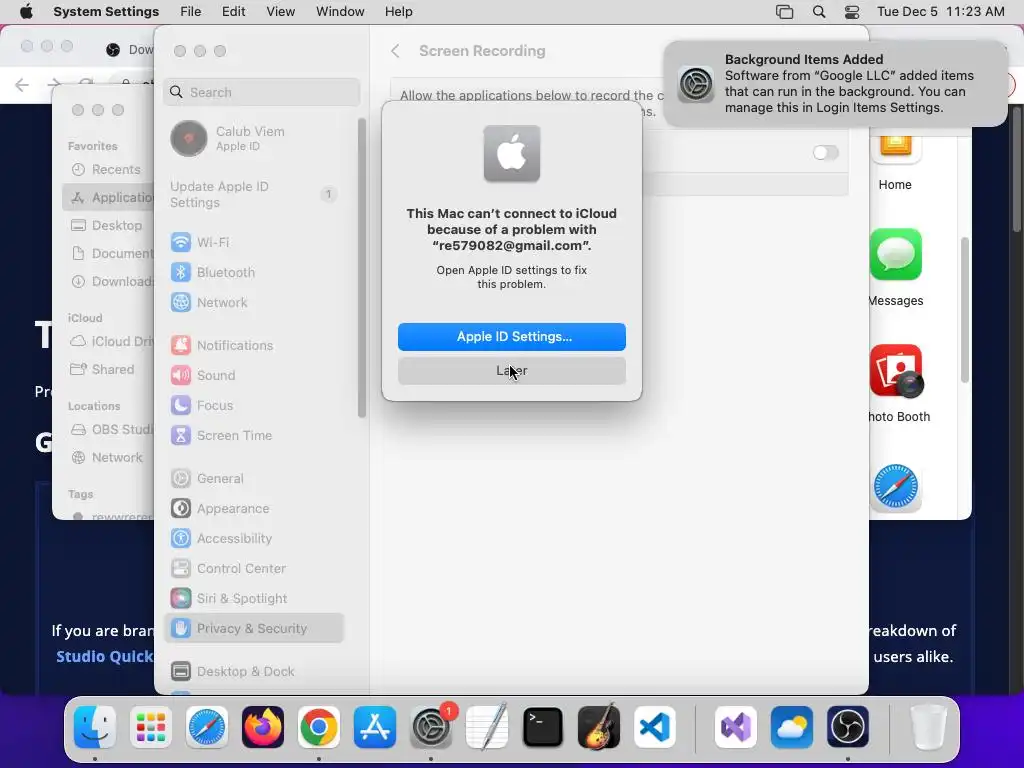The height and width of the screenshot is (768, 1024).
Task: Select Documents in Finder sidebar
Action: tap(108, 253)
